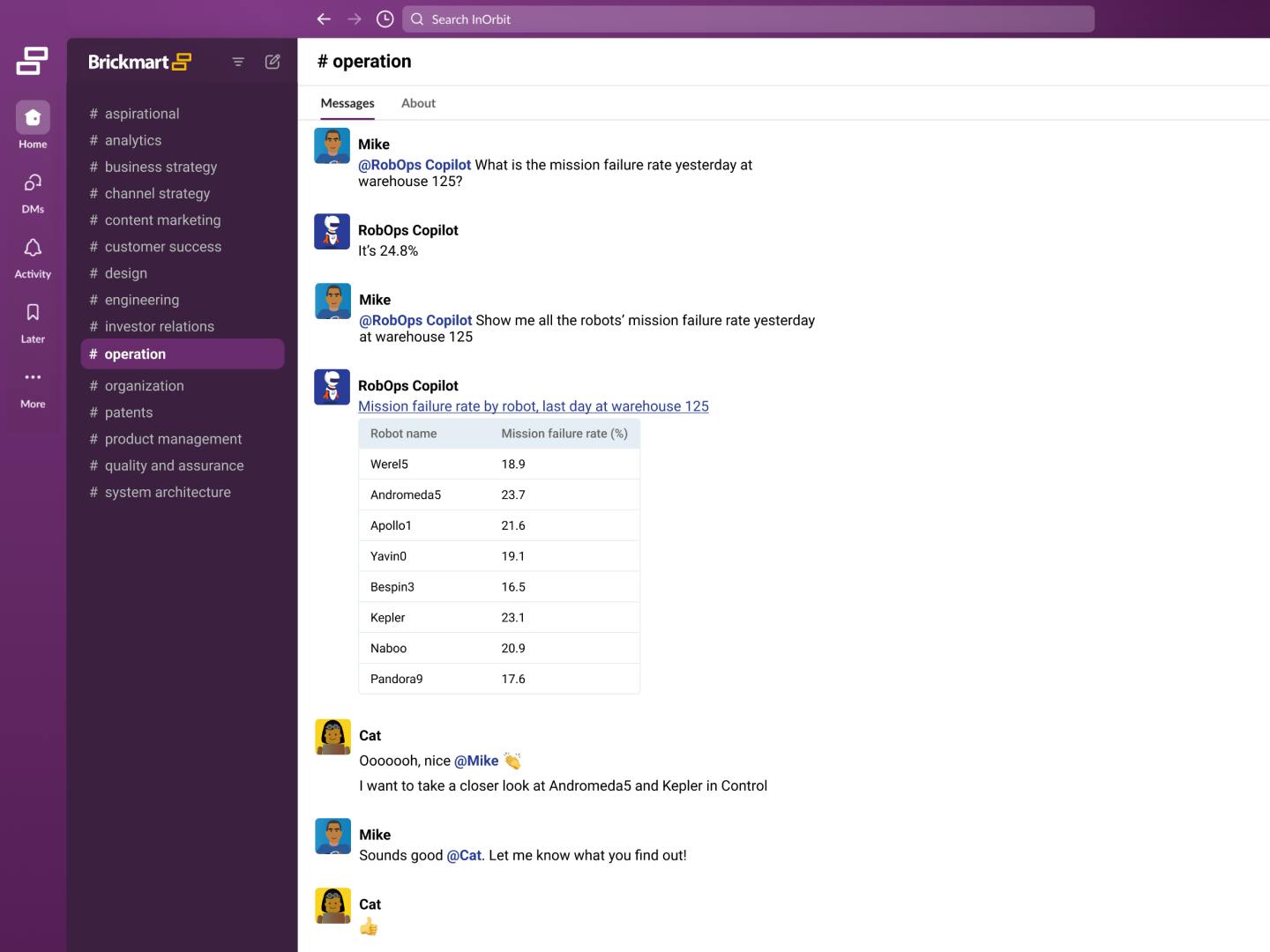The height and width of the screenshot is (952, 1270).
Task: Click the Naboo table cell
Action: click(x=388, y=648)
